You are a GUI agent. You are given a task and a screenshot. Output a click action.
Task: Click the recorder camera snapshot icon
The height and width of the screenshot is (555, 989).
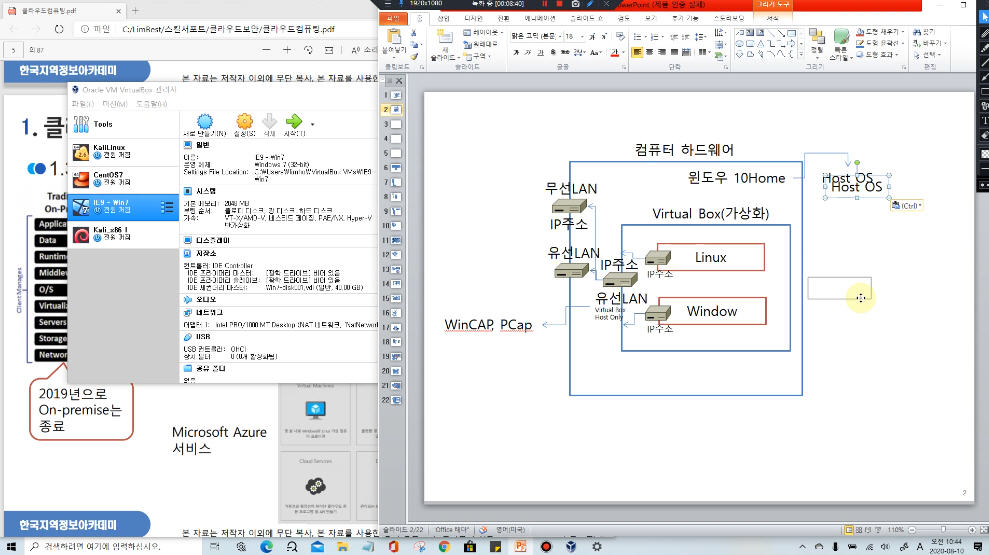click(x=575, y=4)
